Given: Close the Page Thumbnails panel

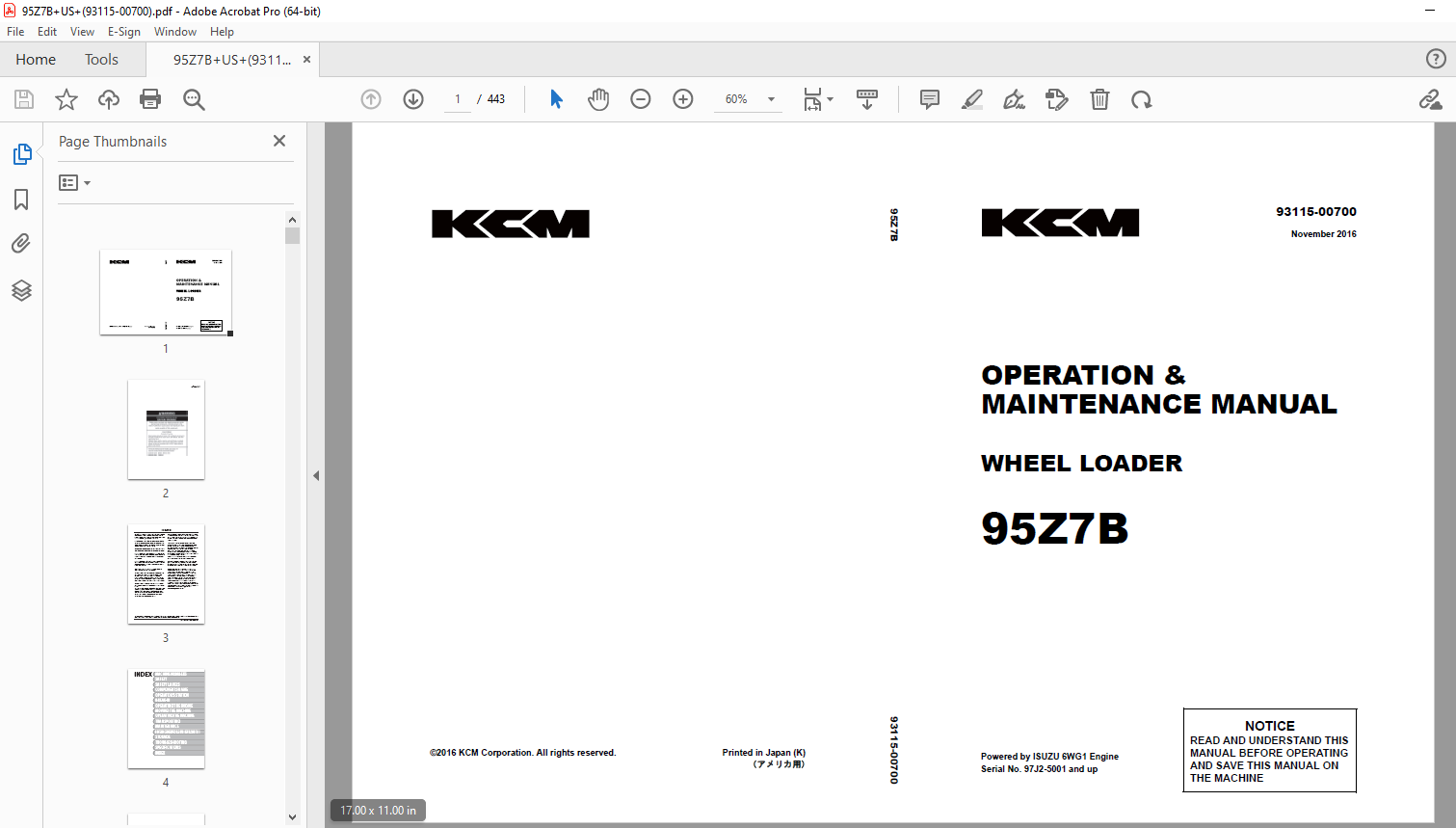Looking at the screenshot, I should 279,141.
